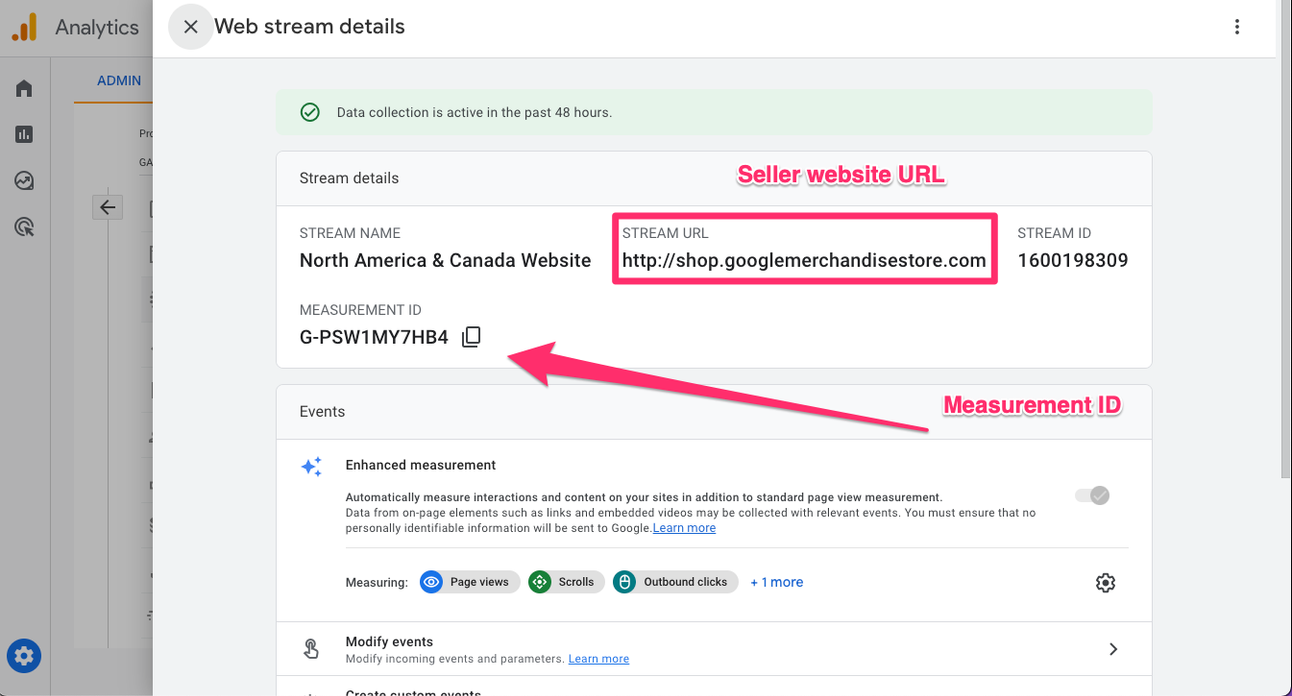Click the Data collection is active message

click(474, 113)
